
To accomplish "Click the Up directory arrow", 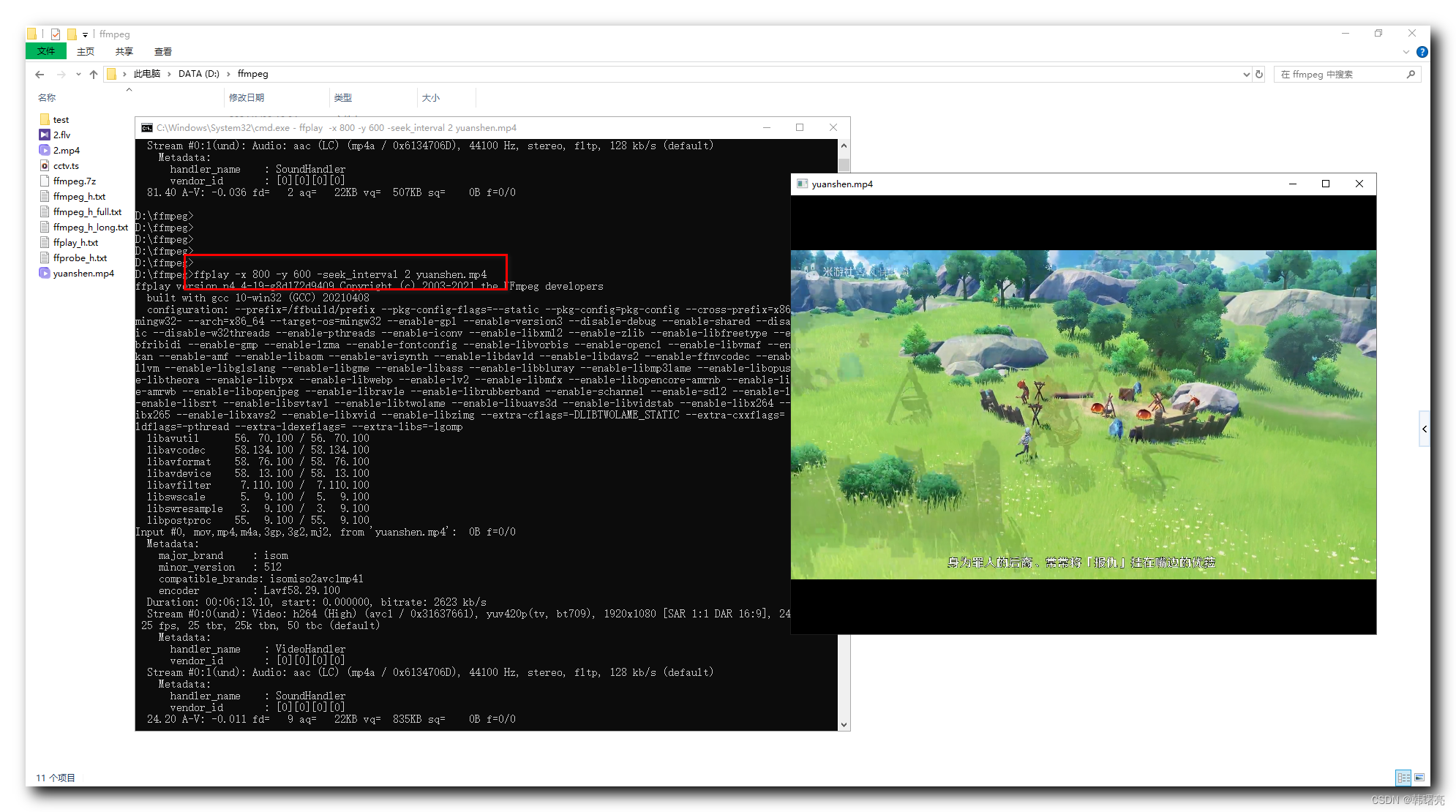I will (94, 75).
